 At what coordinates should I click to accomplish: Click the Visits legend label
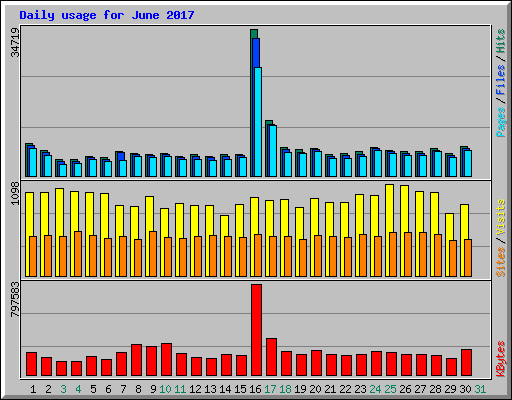tap(501, 217)
